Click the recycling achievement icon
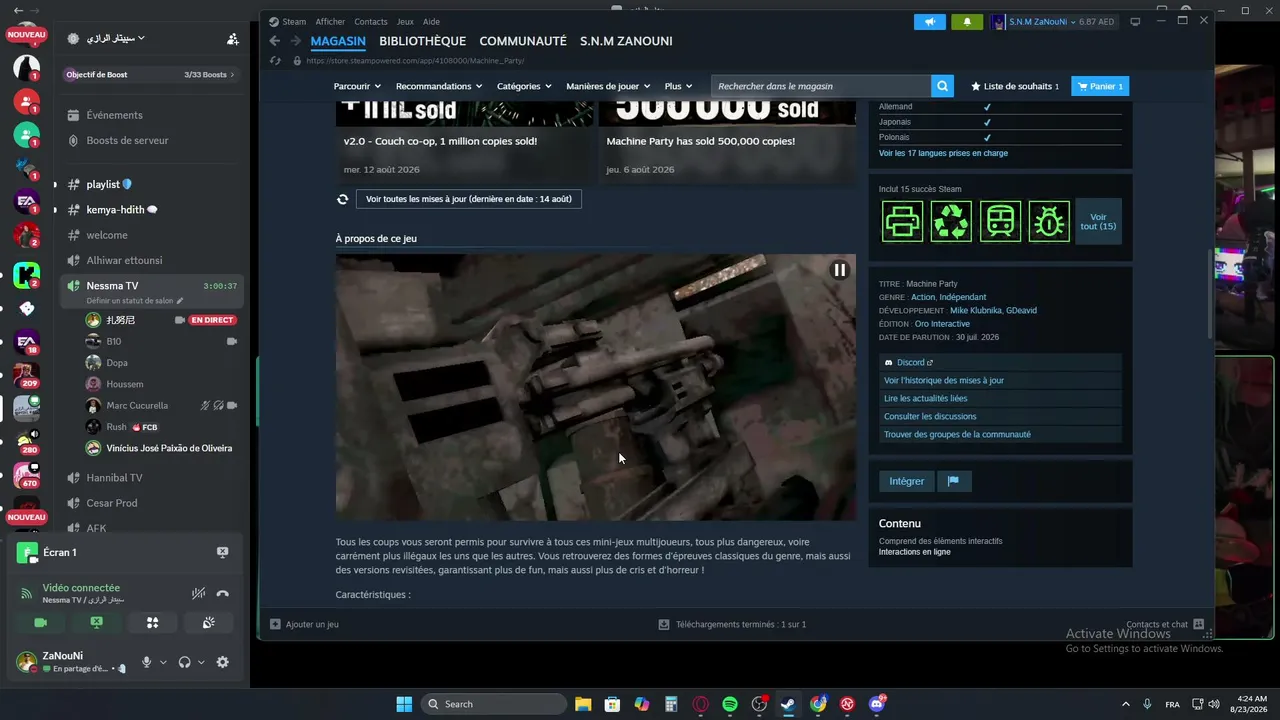 [x=951, y=221]
